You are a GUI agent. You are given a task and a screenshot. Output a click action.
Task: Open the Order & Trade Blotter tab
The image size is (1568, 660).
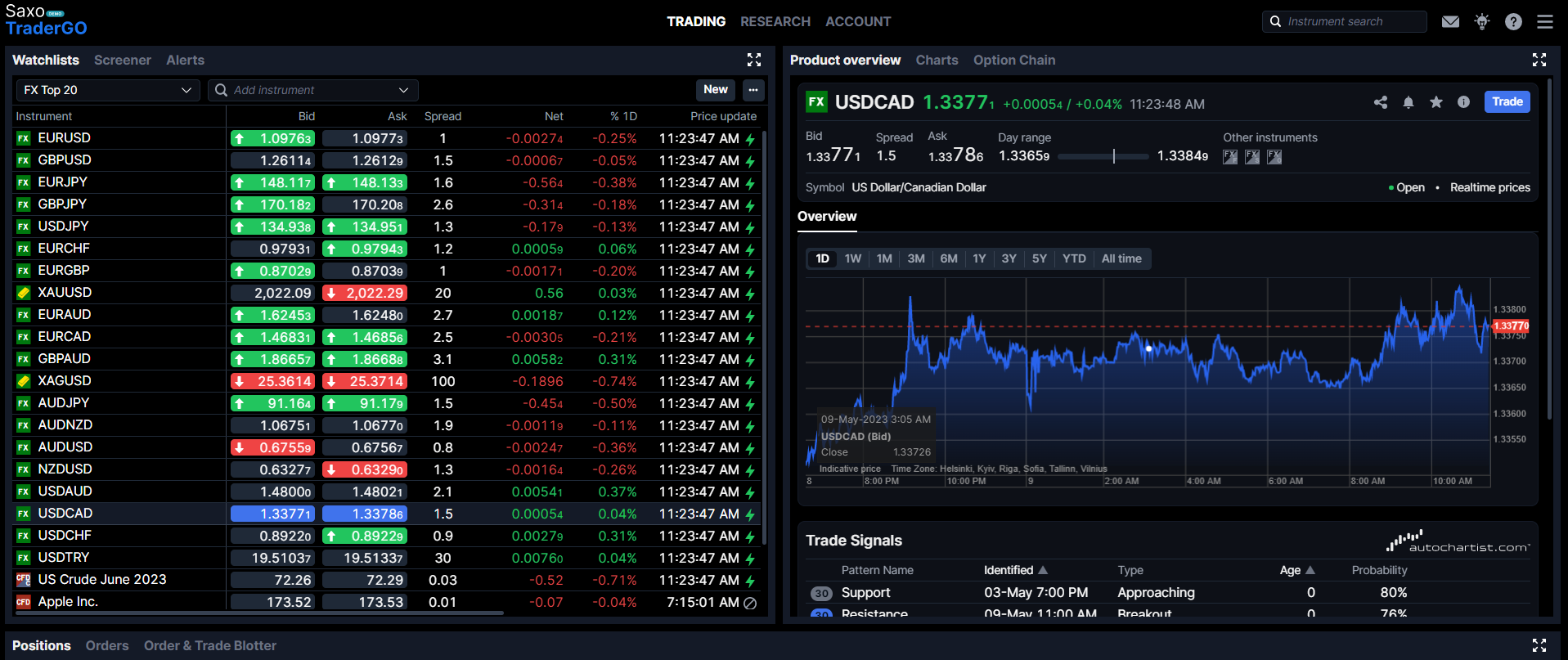click(x=210, y=645)
